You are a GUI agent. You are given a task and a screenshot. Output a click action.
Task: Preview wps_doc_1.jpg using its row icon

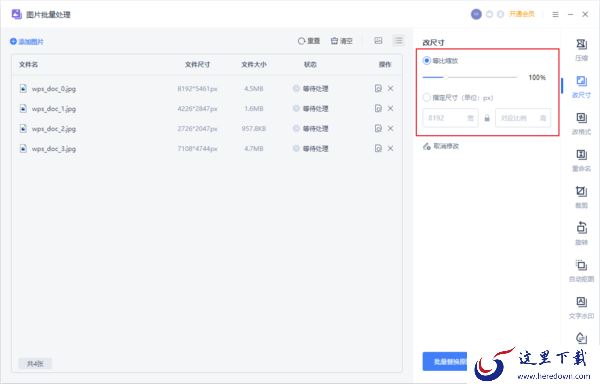(x=378, y=108)
